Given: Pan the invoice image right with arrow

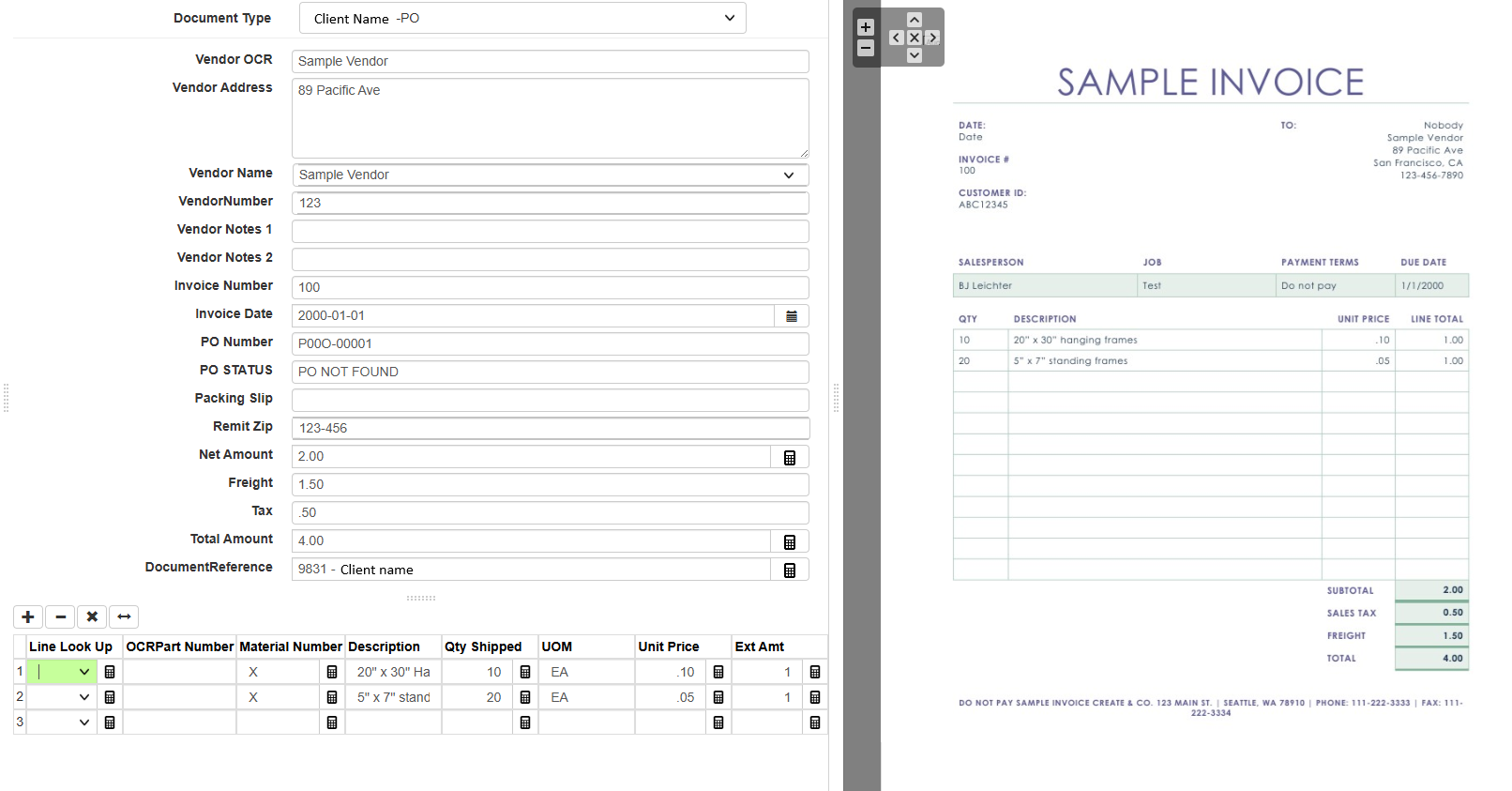Looking at the screenshot, I should tap(932, 38).
